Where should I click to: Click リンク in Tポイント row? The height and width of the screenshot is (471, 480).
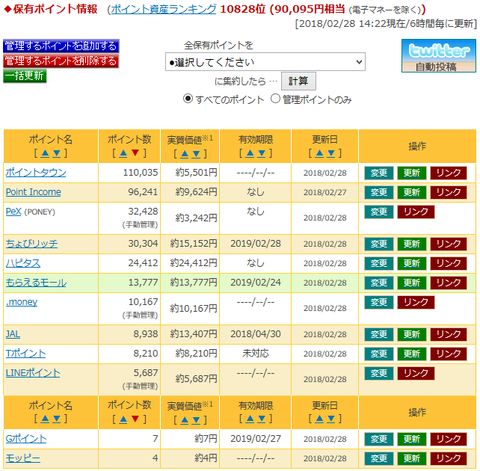pyautogui.click(x=448, y=354)
